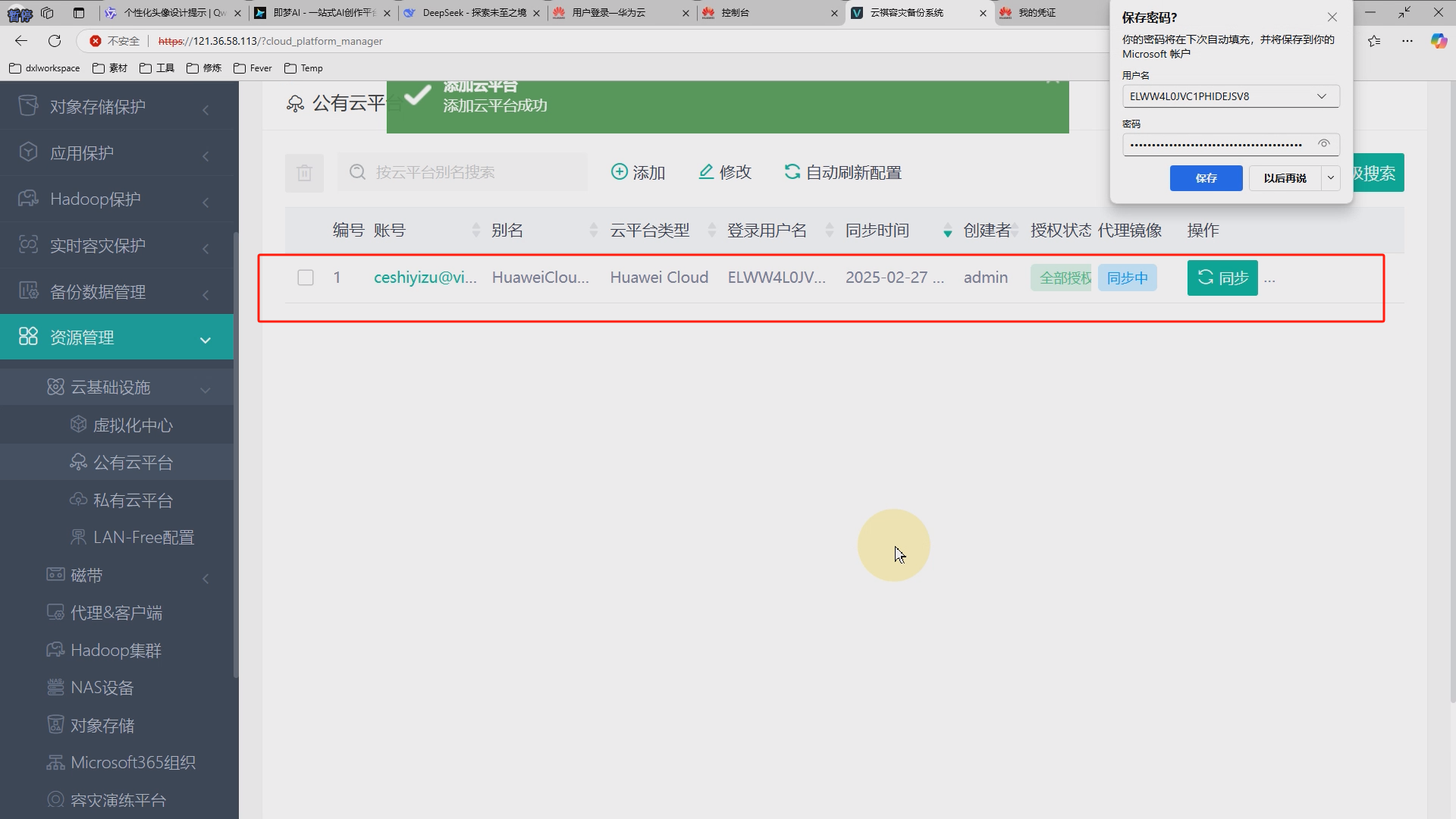The image size is (1456, 819).
Task: Check the checkbox for row 1
Action: (306, 278)
